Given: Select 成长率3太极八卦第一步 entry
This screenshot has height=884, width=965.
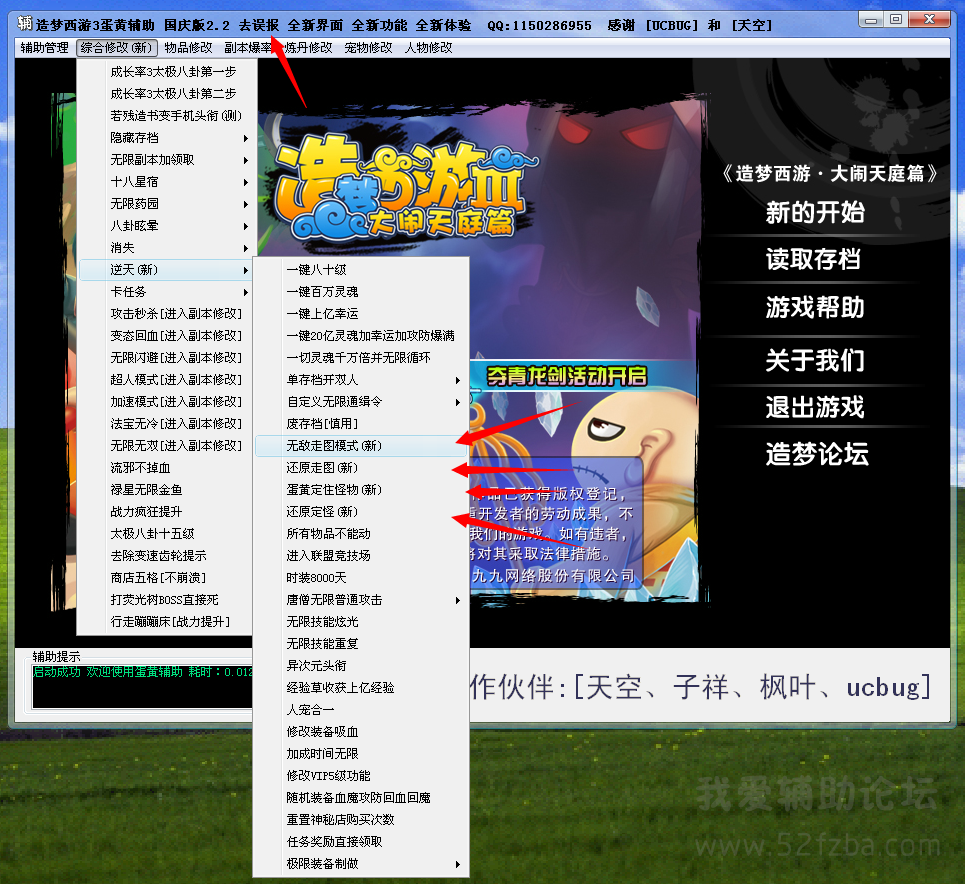Looking at the screenshot, I should [165, 72].
